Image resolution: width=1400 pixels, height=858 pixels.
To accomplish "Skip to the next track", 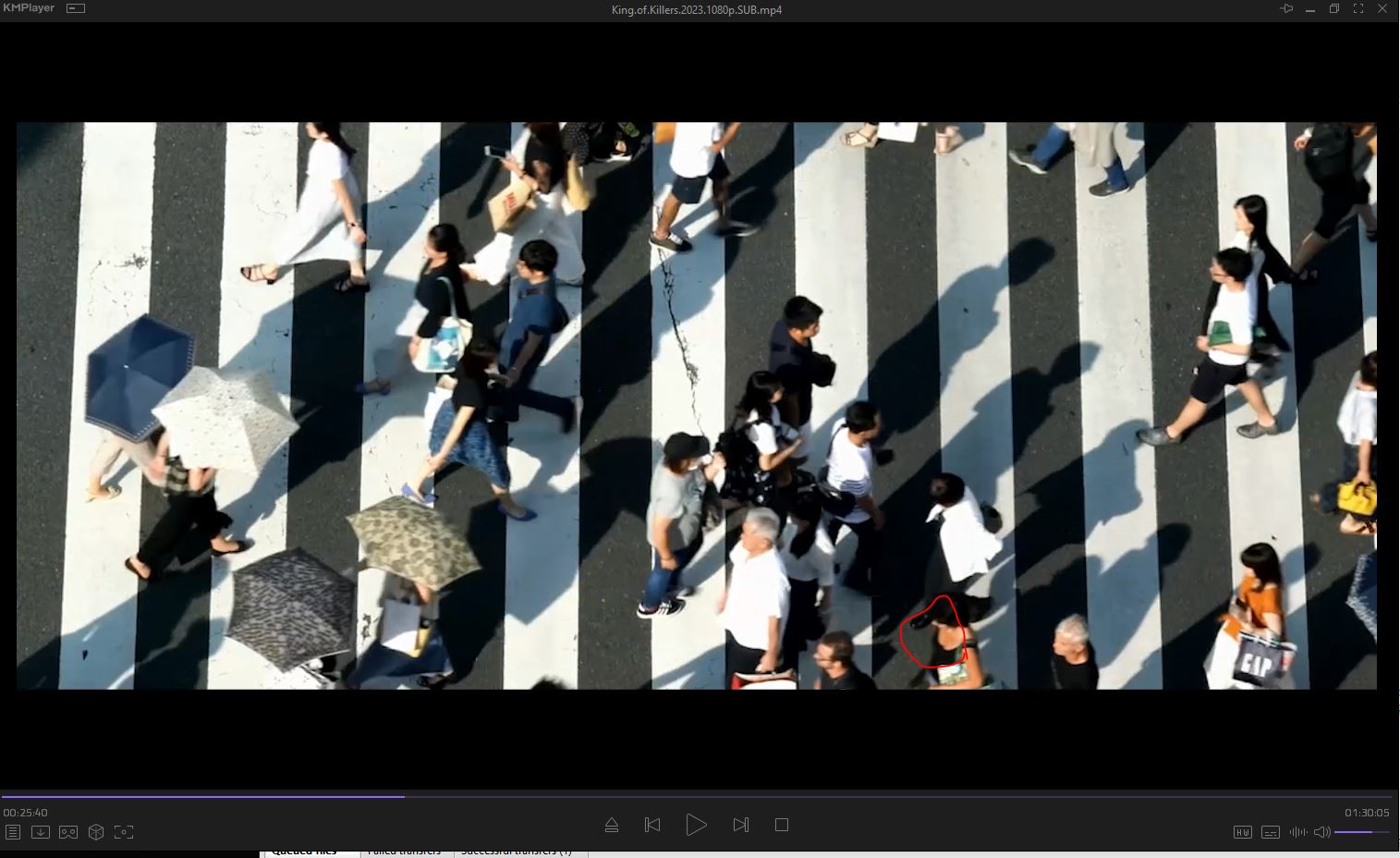I will (x=740, y=825).
